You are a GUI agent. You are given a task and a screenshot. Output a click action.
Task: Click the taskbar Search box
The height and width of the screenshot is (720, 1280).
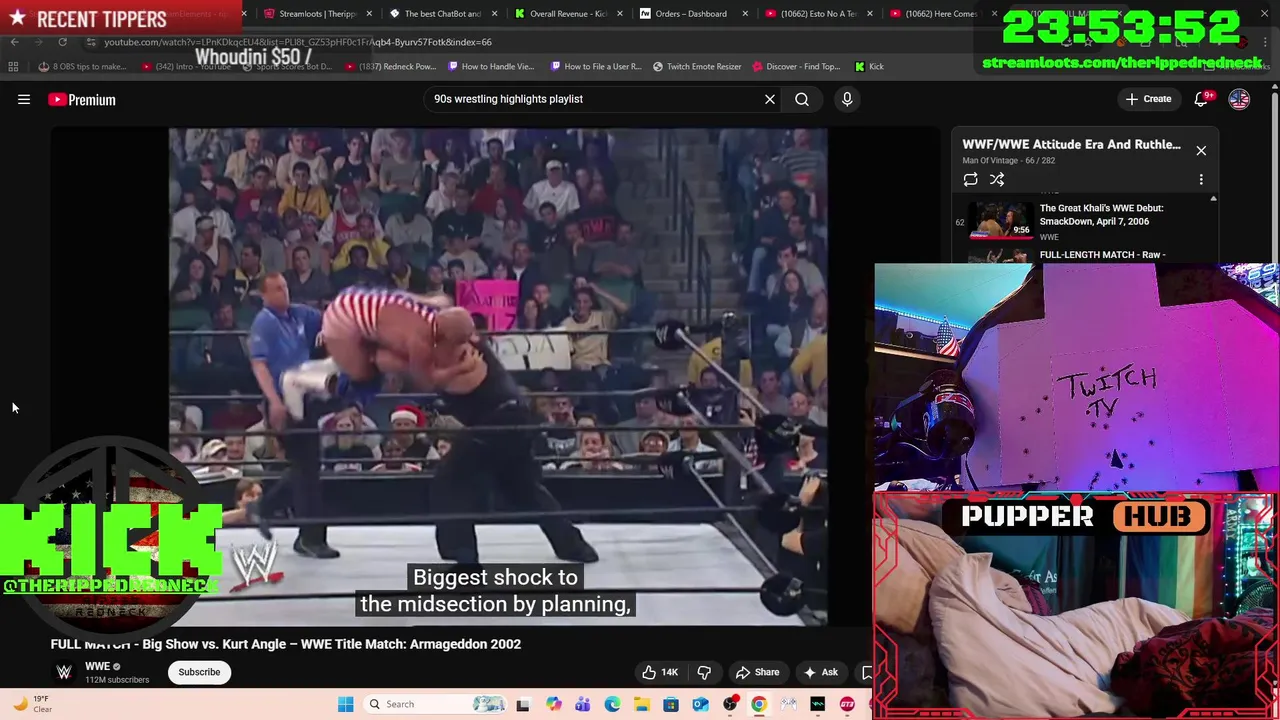coord(436,704)
